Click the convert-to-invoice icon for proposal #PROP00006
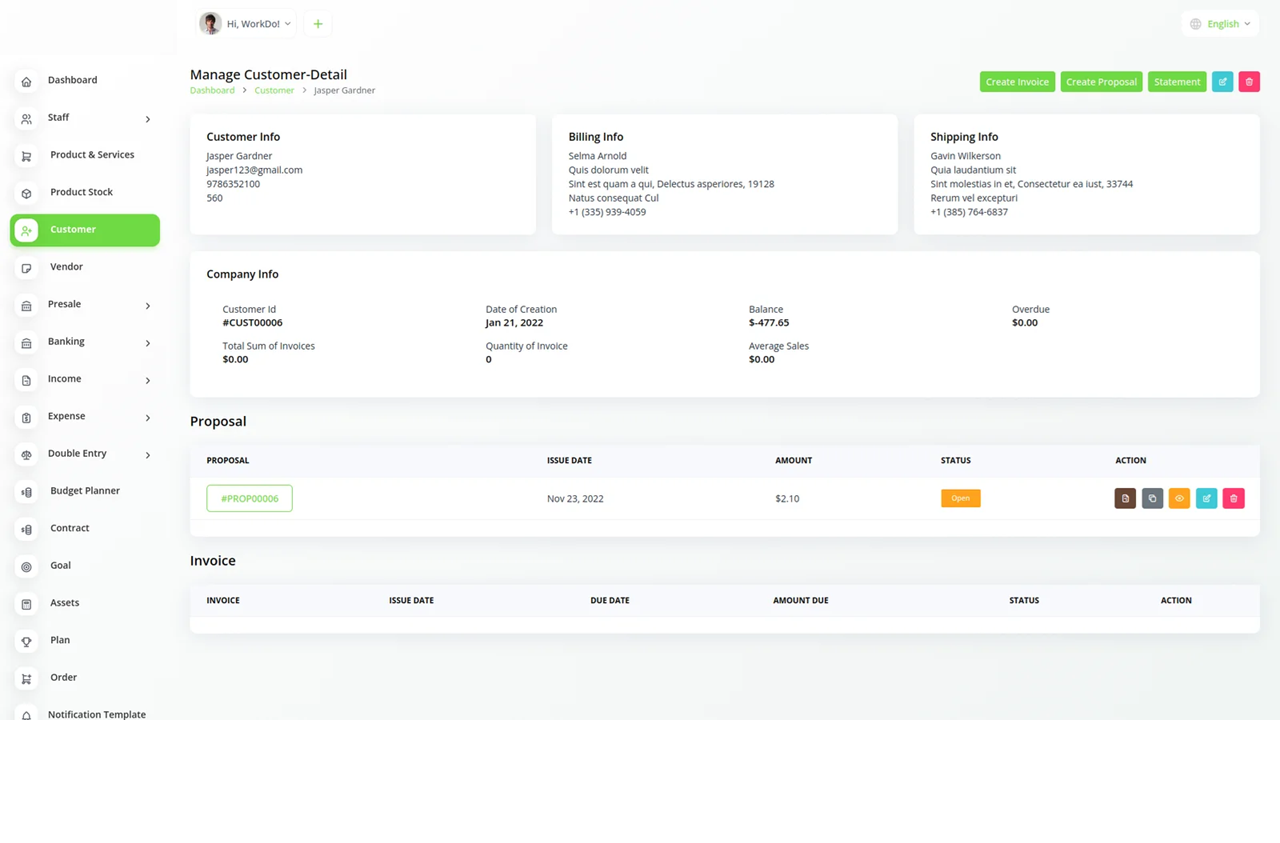This screenshot has height=843, width=1280. [1125, 498]
